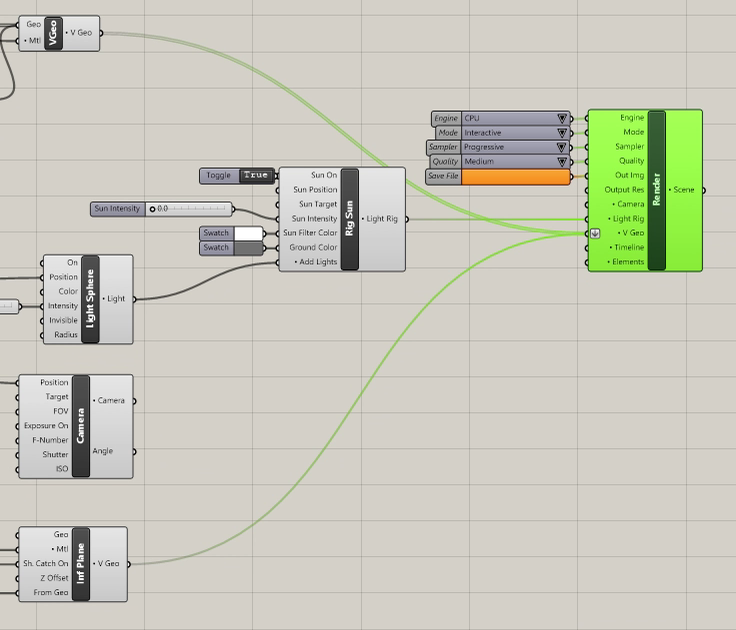Click Rig Sun's Sun Position input
Viewport: 736px width, 630px height.
315,190
